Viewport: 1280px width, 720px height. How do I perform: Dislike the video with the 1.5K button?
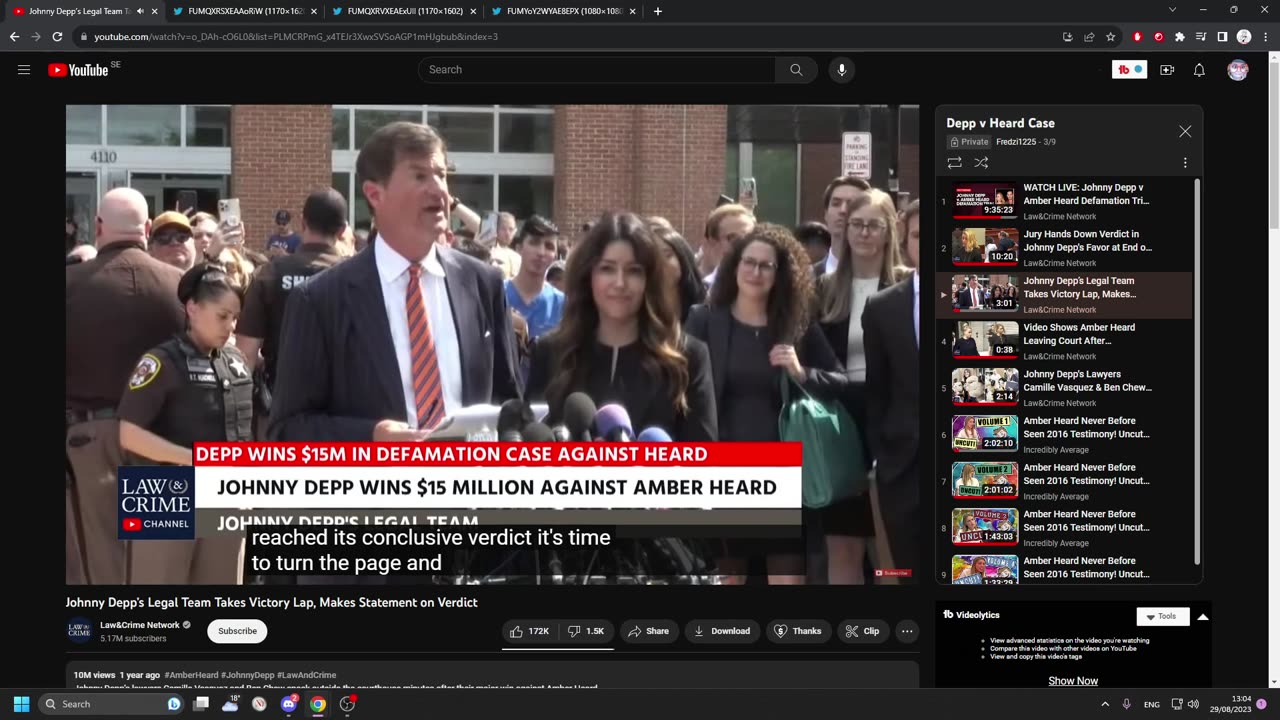click(587, 631)
